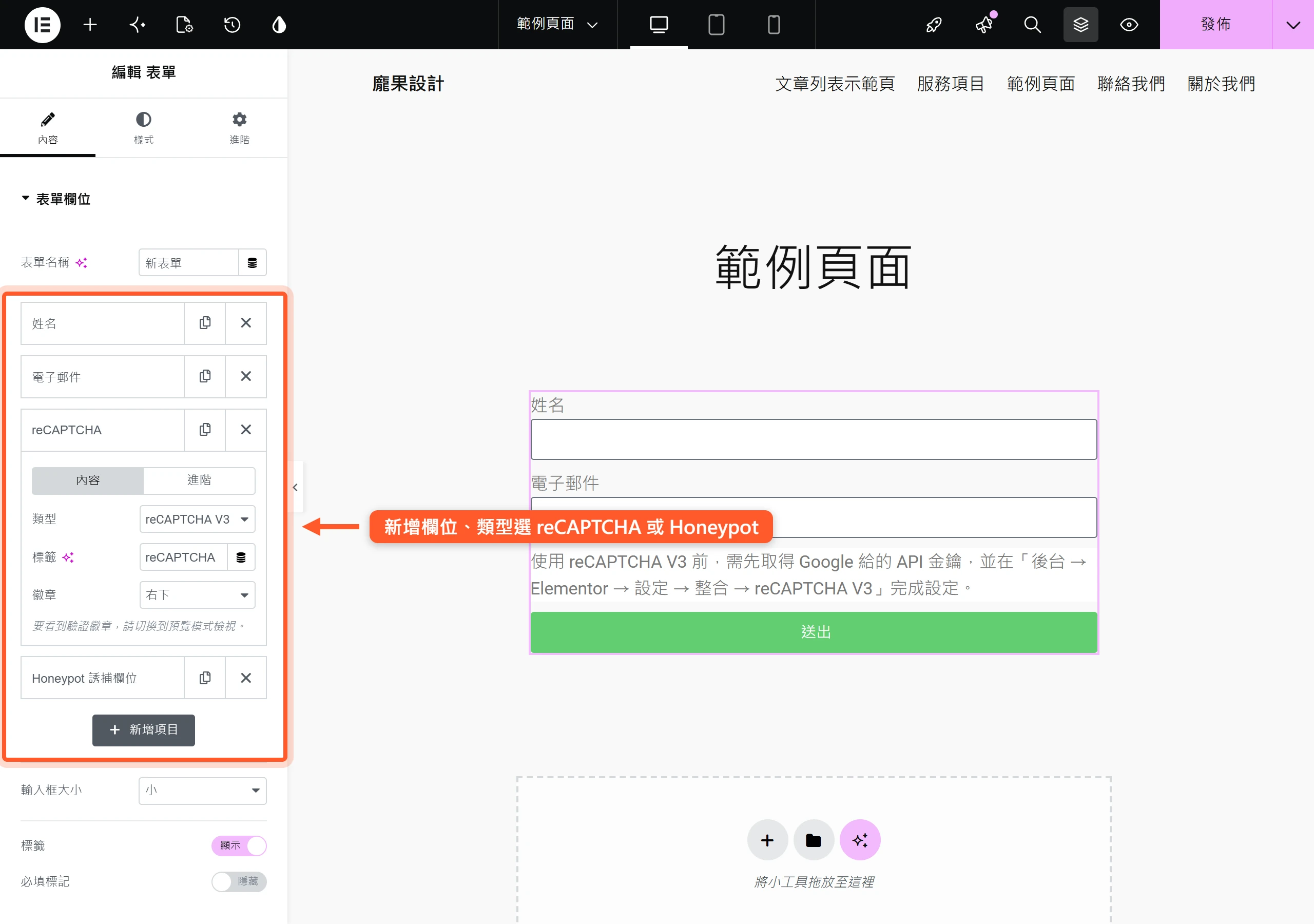Open the Elementor logo menu
Screen dimensions: 1314x924
[x=43, y=25]
